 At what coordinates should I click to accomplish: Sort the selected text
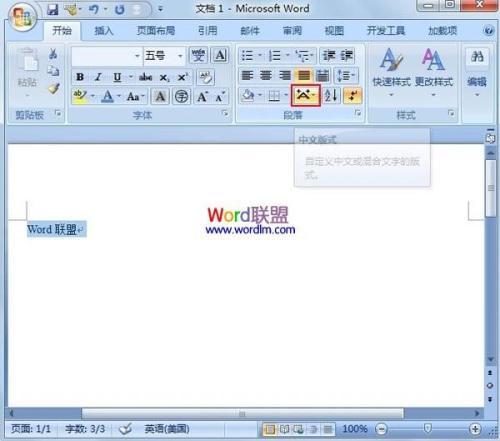coord(331,96)
